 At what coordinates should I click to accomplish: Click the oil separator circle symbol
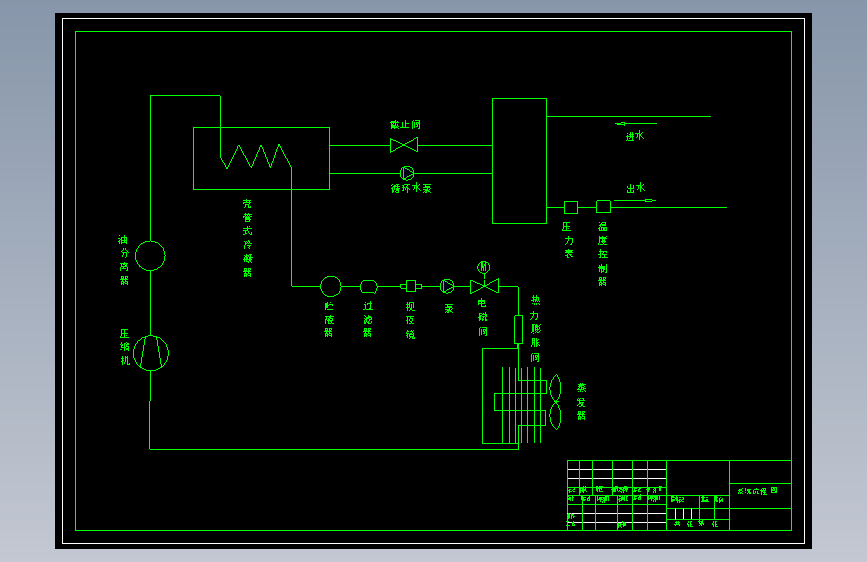coord(150,256)
